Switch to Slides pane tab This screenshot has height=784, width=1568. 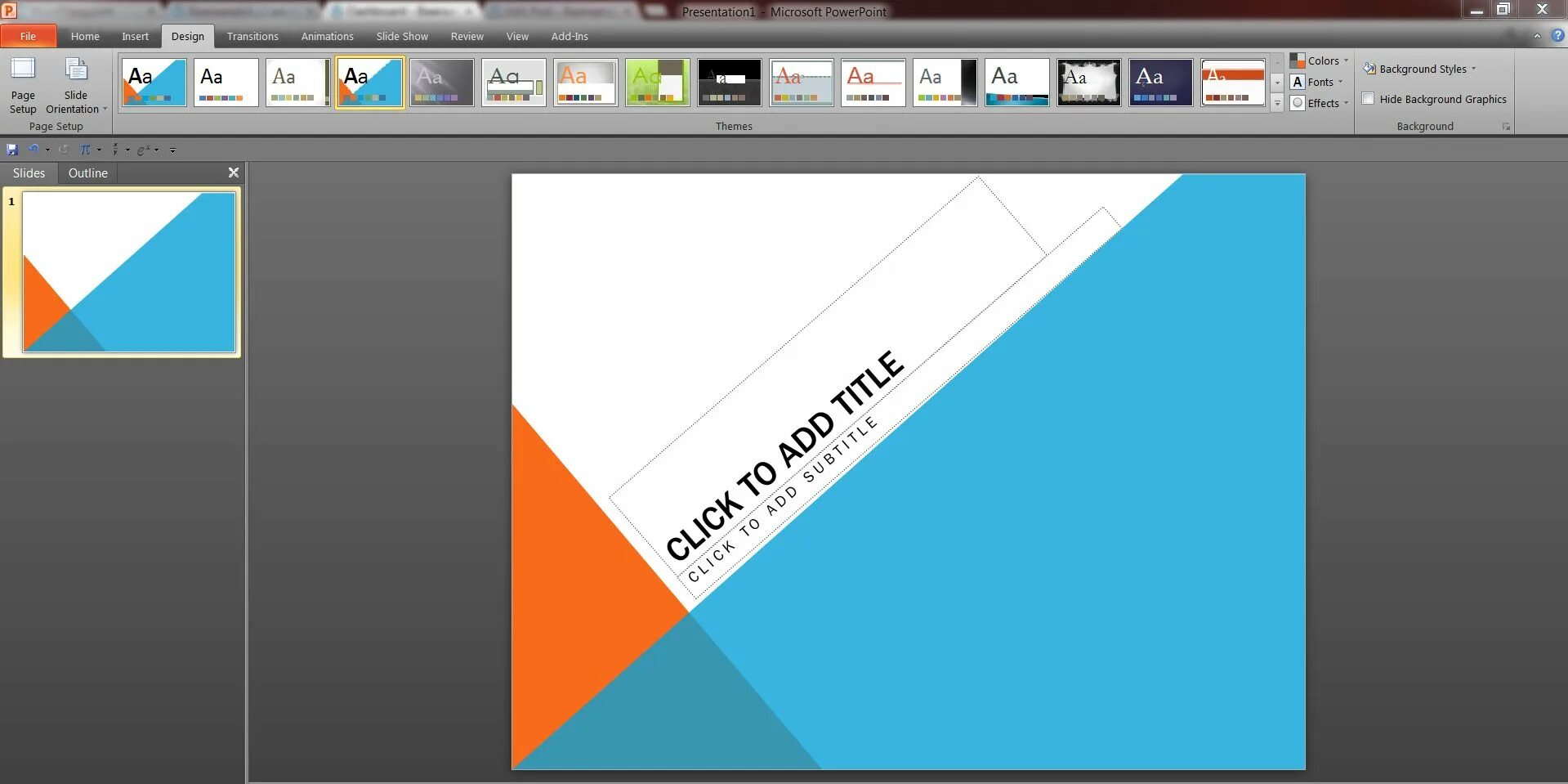29,173
